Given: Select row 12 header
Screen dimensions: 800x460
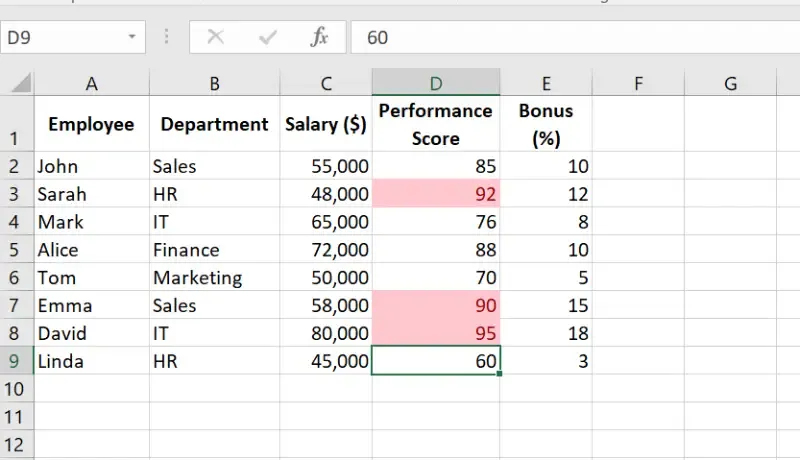Looking at the screenshot, I should [x=17, y=445].
